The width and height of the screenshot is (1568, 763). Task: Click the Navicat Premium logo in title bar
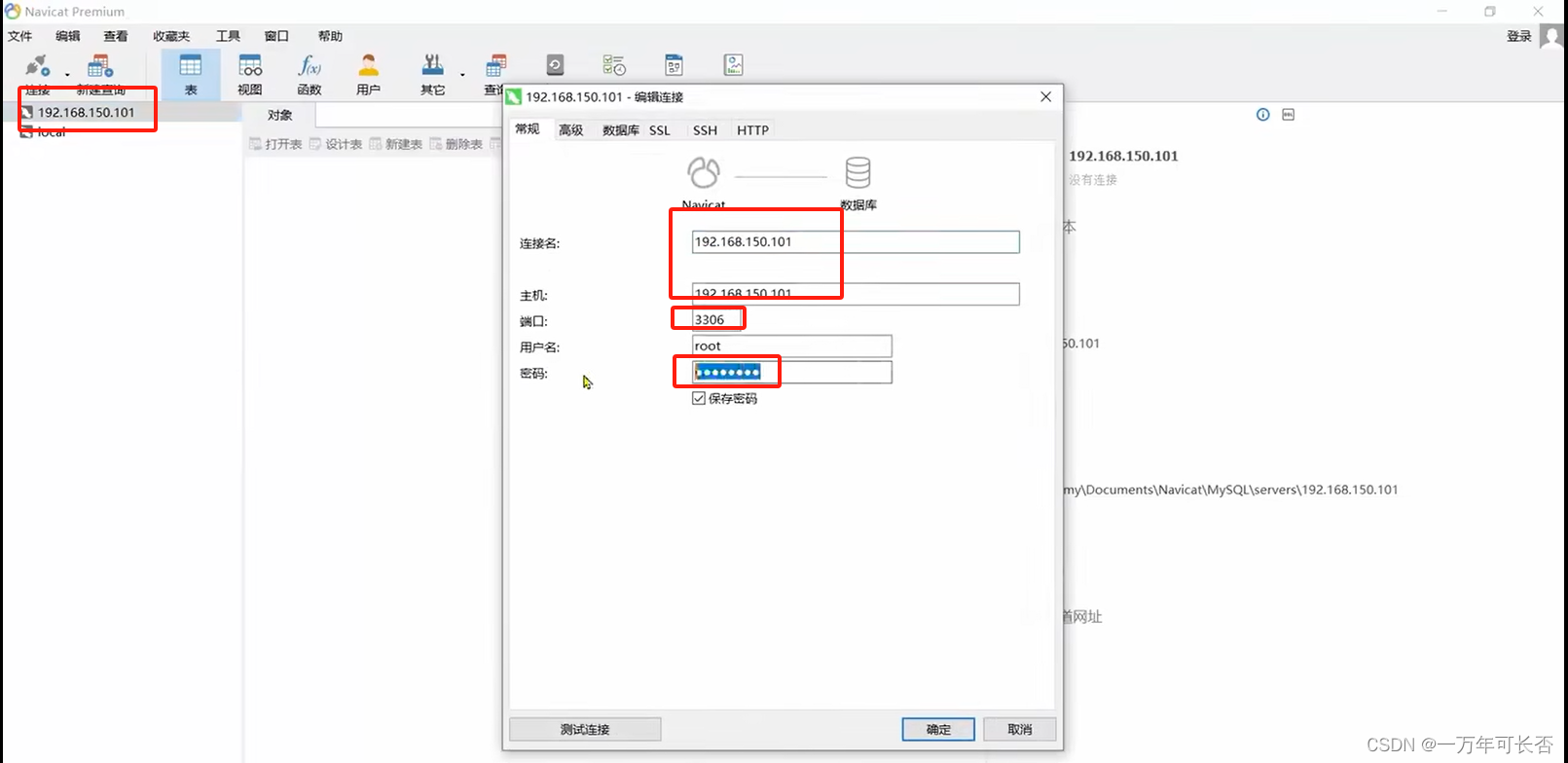(13, 11)
